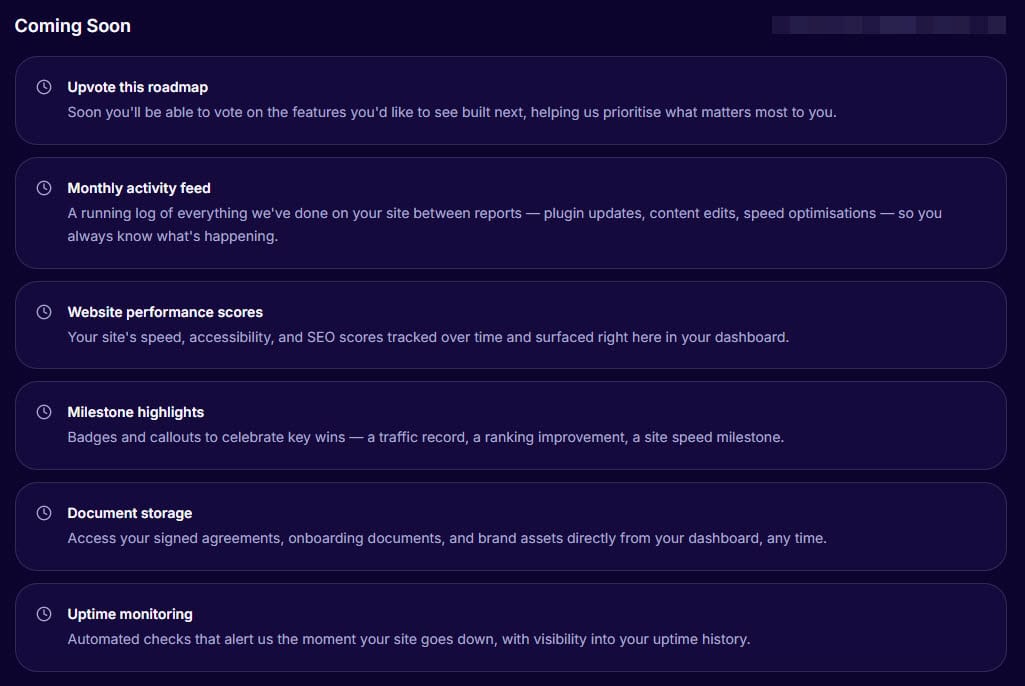Select the Uptime monitoring title

(x=130, y=614)
